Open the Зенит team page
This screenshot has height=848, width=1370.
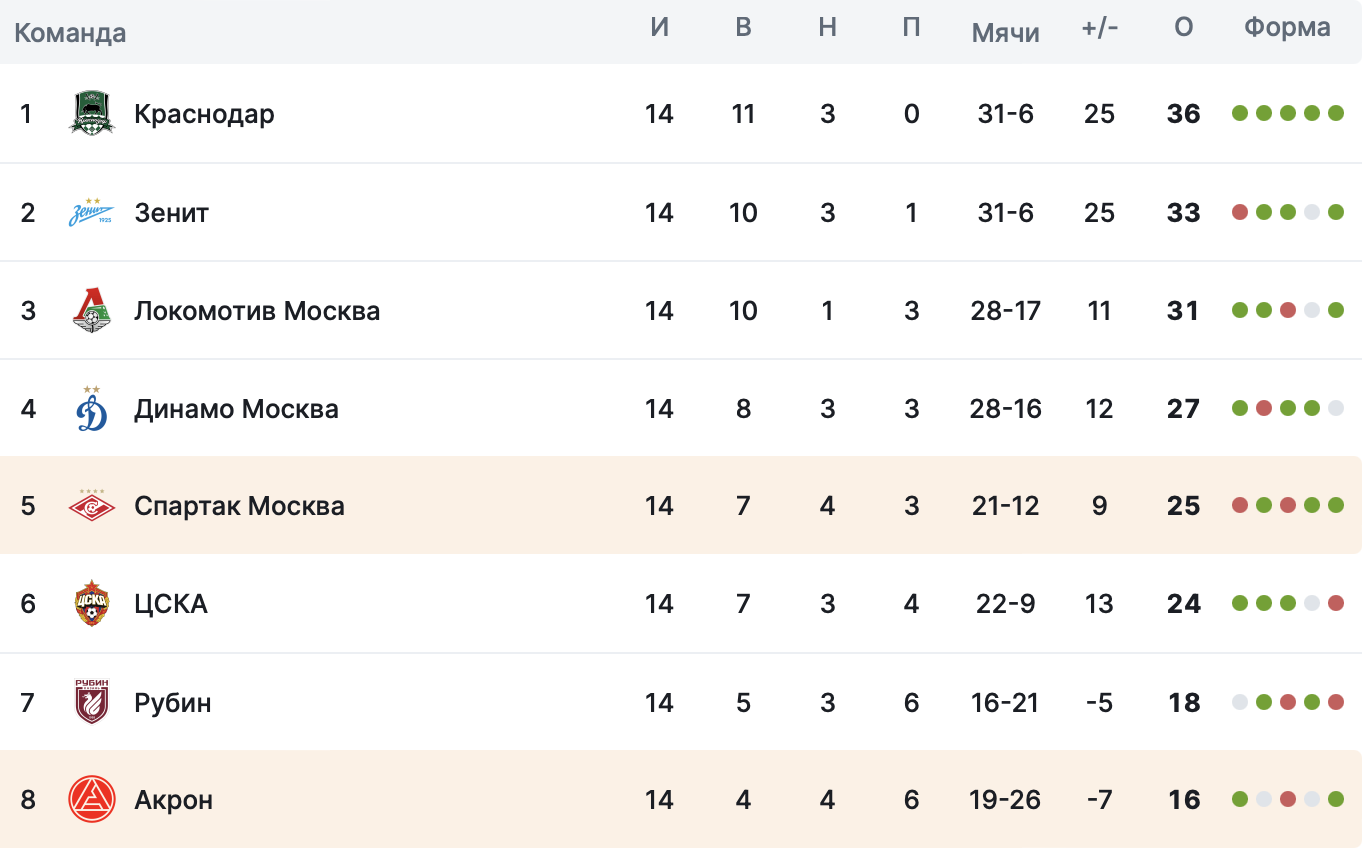pyautogui.click(x=171, y=212)
